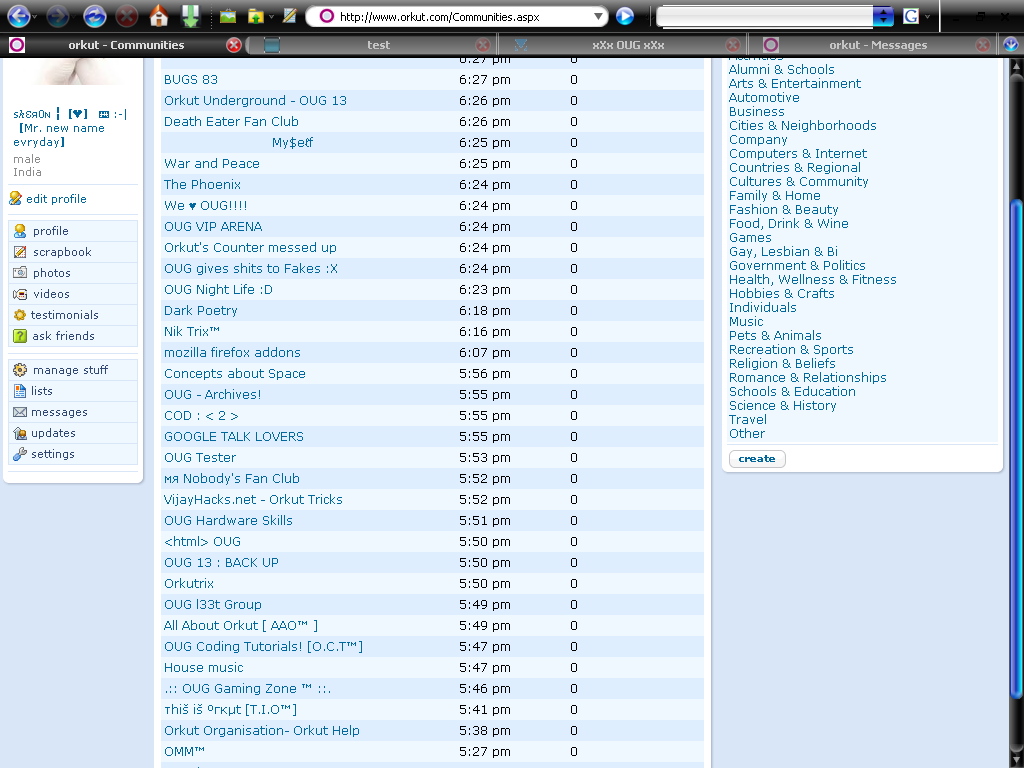The height and width of the screenshot is (768, 1024).
Task: Go forward with the forward arrow
Action: tap(57, 16)
